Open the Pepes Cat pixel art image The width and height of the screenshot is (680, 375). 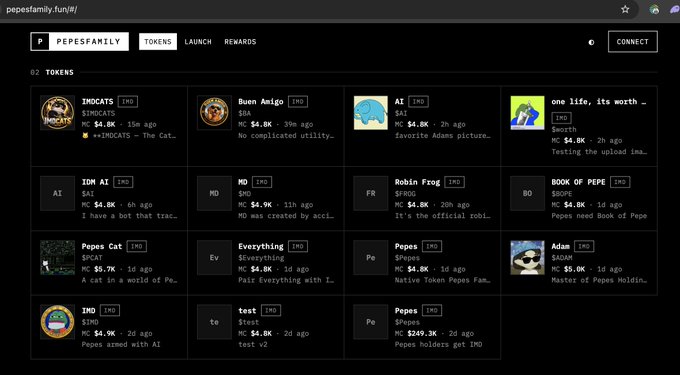57,258
